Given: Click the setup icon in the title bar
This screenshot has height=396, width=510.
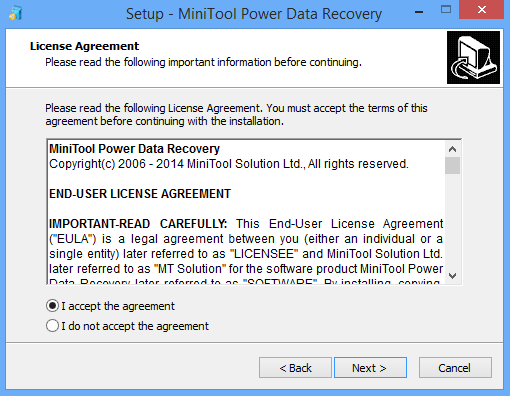Looking at the screenshot, I should coord(16,13).
